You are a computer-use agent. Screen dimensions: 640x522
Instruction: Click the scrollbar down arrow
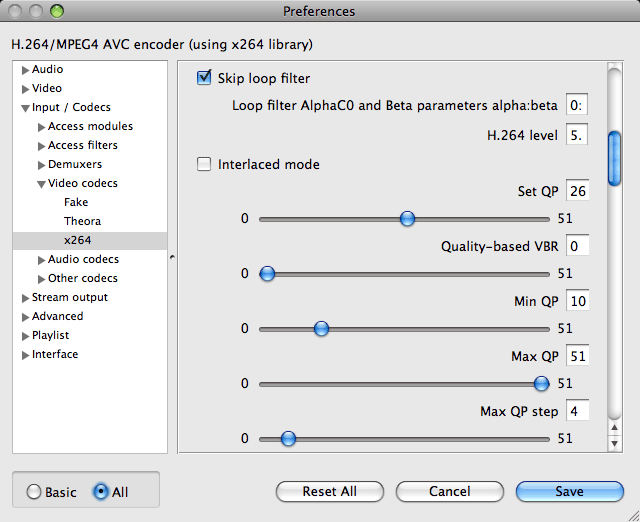click(x=614, y=443)
